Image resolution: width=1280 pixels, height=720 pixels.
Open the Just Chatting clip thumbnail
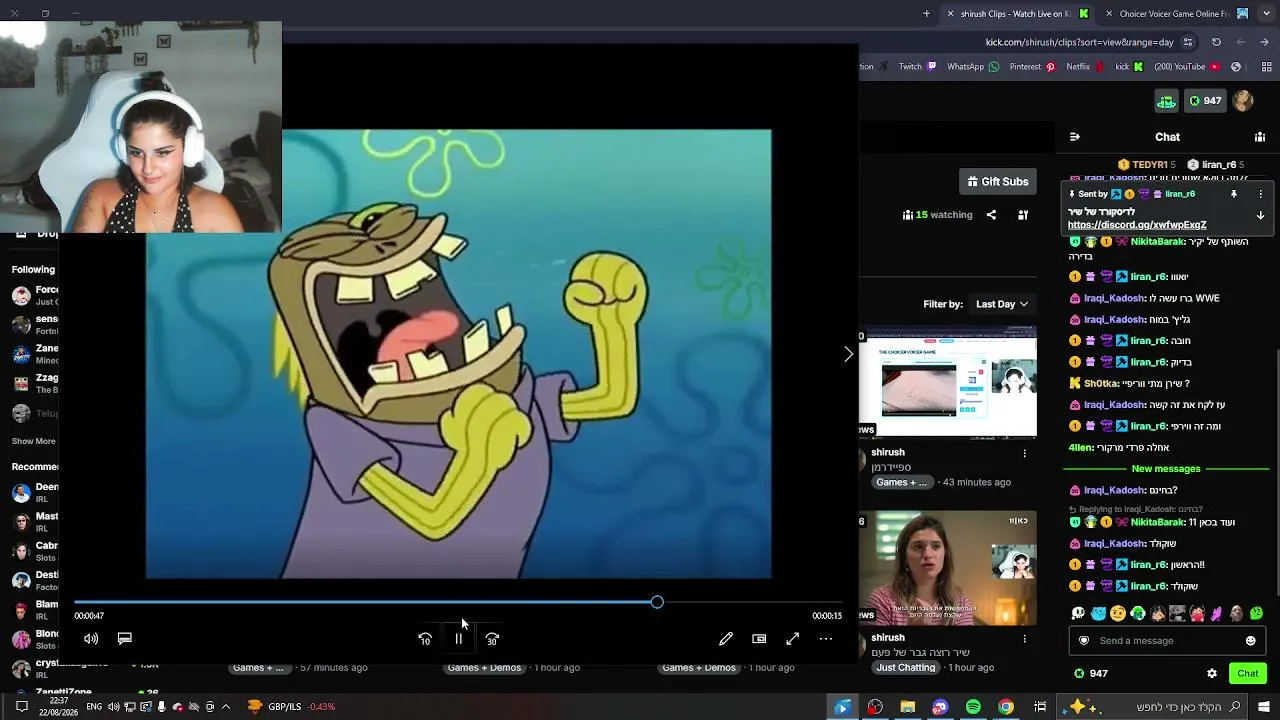click(948, 568)
